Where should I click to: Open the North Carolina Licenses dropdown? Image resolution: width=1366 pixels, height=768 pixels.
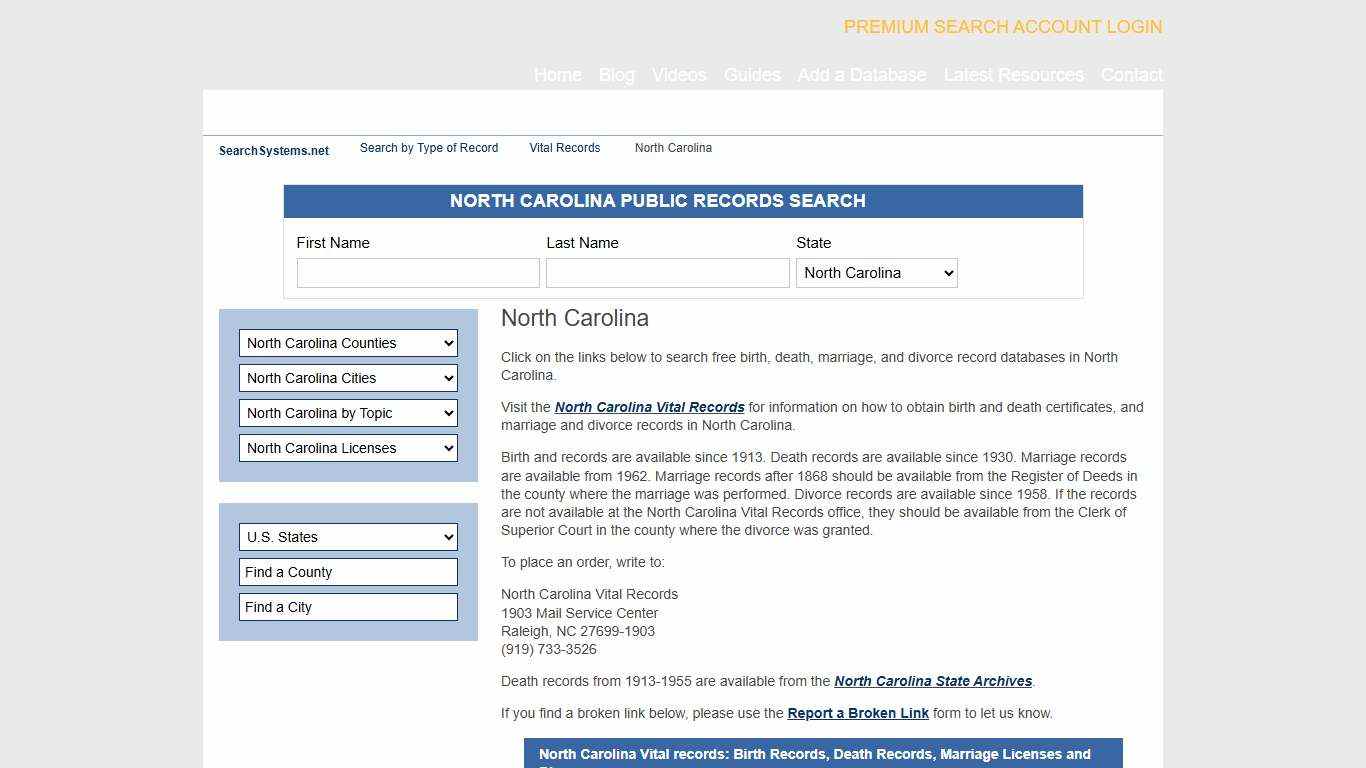pyautogui.click(x=348, y=448)
